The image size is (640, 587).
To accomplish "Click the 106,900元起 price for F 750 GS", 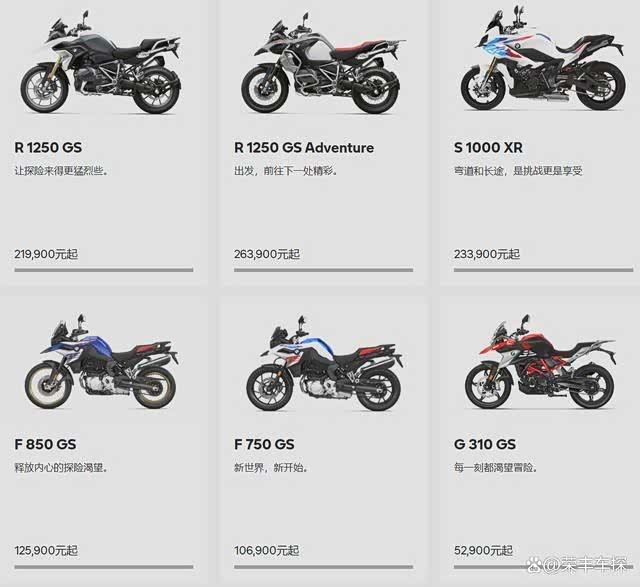I will tap(267, 551).
